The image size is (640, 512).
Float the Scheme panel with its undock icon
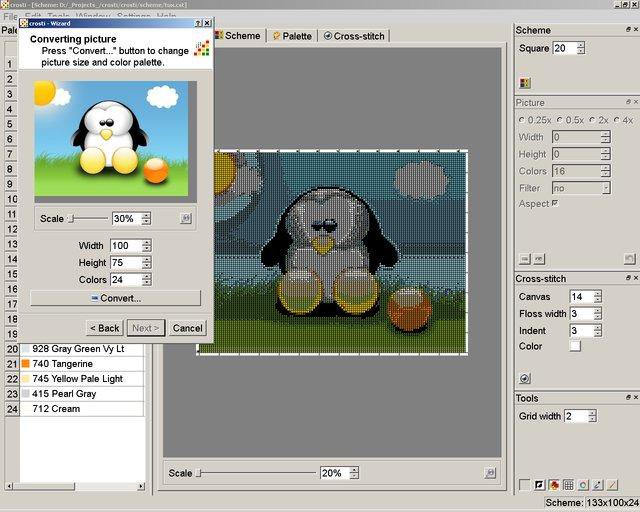point(628,29)
